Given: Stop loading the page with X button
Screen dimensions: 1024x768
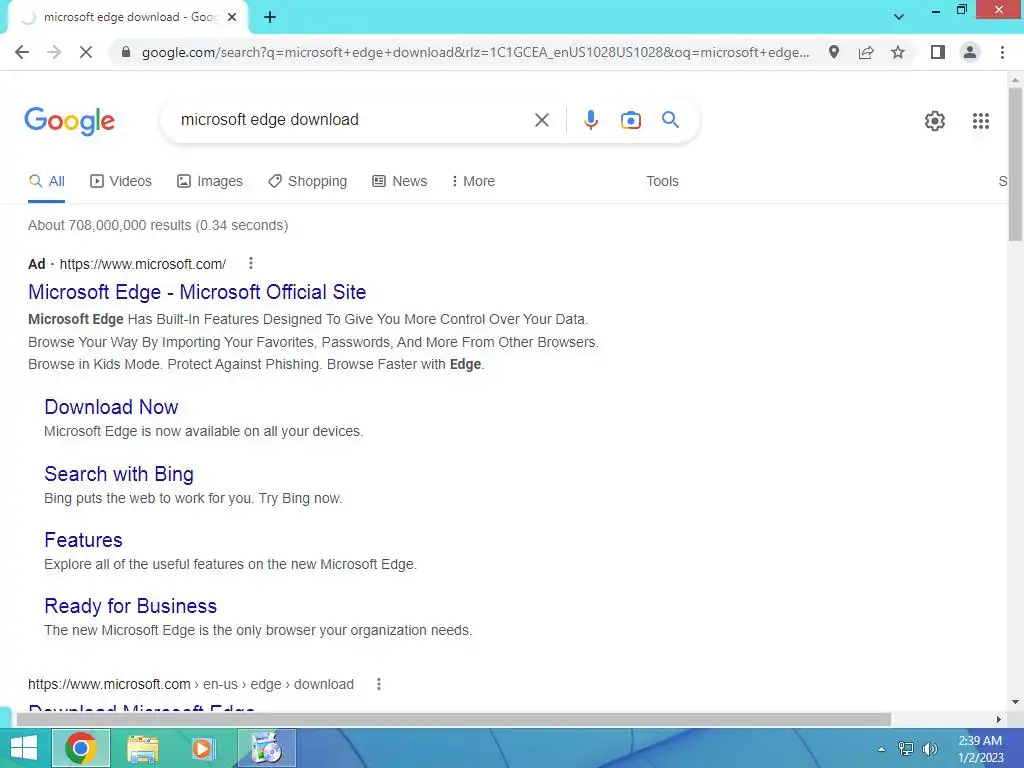Looking at the screenshot, I should (x=86, y=52).
